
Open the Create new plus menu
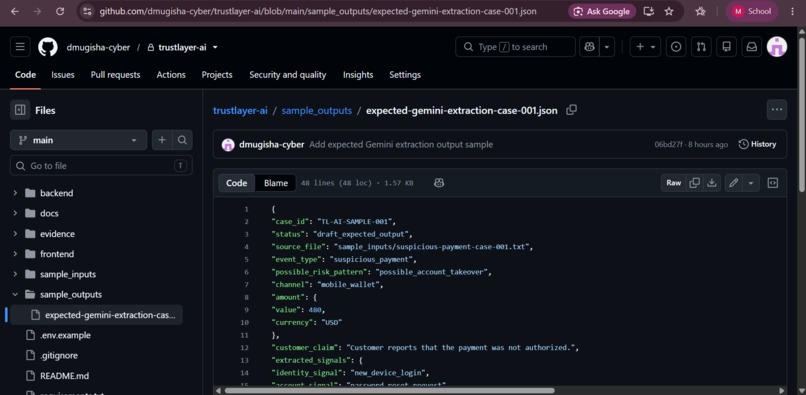coord(645,47)
